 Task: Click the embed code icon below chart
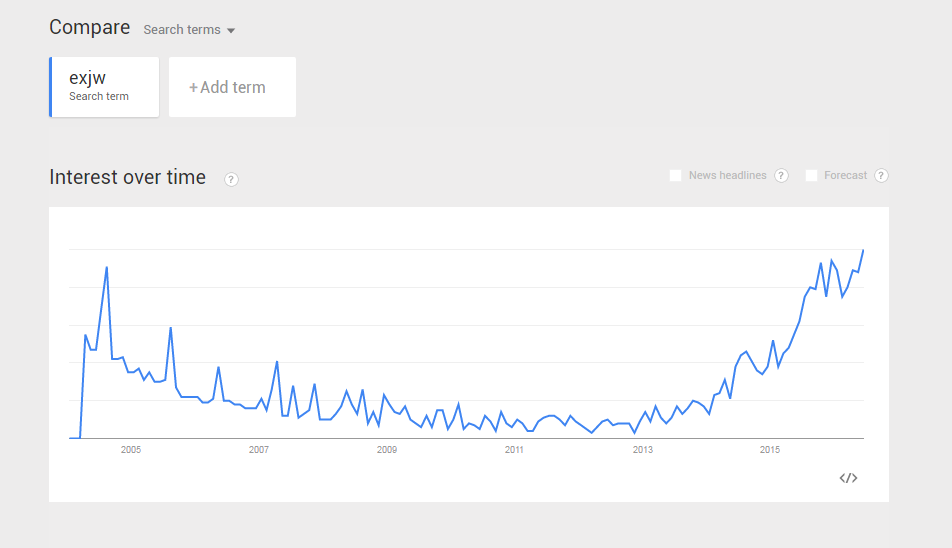[848, 478]
